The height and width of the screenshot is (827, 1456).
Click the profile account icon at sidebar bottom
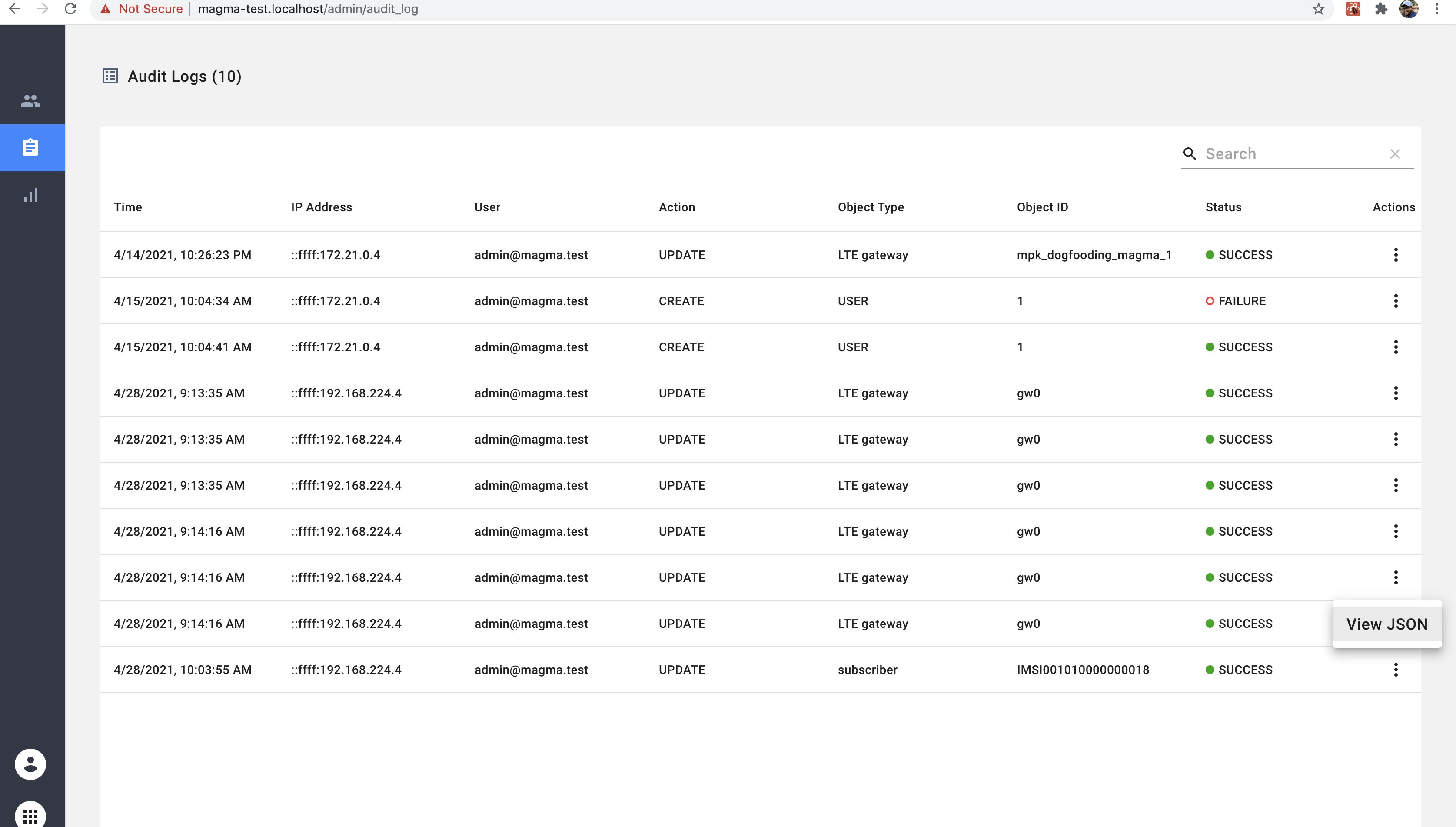pyautogui.click(x=31, y=764)
